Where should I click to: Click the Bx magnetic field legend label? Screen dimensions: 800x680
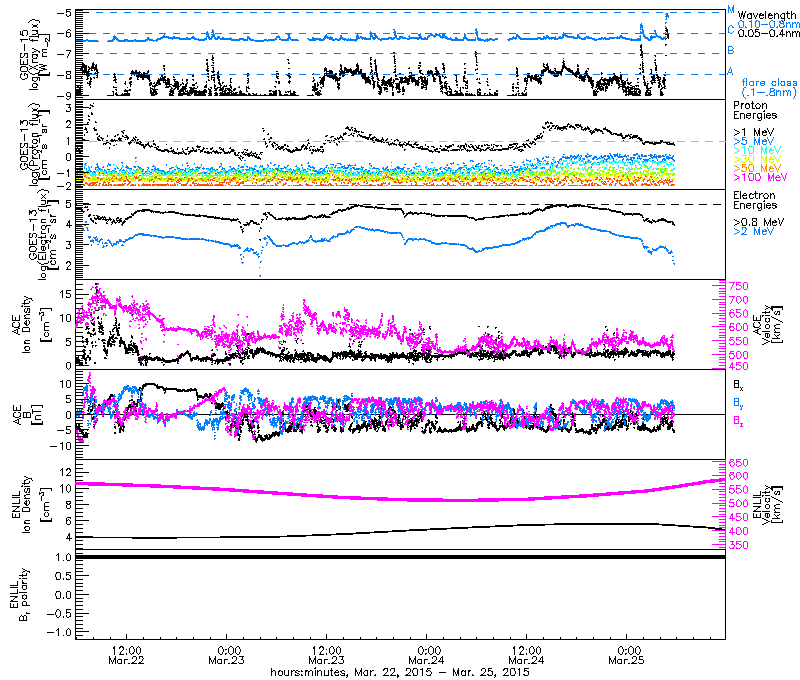tap(738, 385)
